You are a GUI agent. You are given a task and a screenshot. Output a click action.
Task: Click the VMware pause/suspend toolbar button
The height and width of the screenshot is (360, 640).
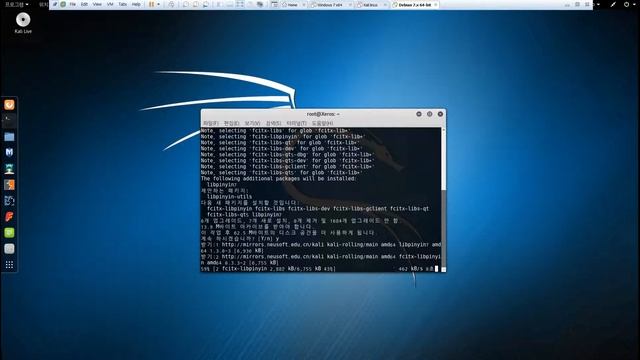tap(151, 4)
